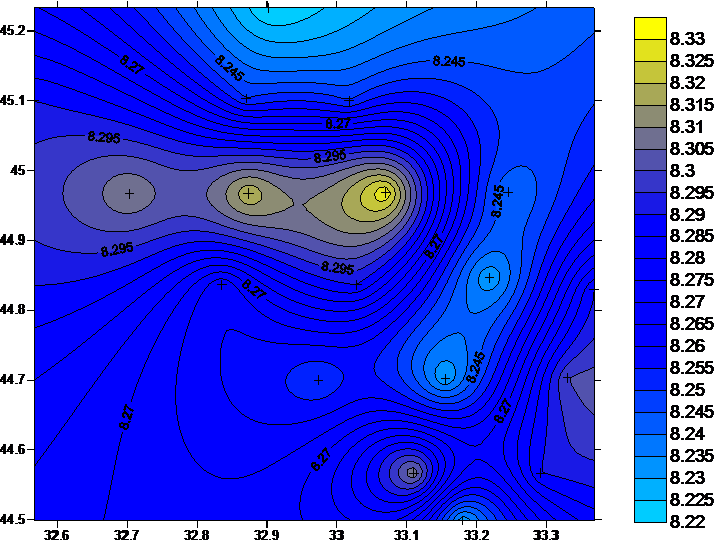Image resolution: width=715 pixels, height=544 pixels.
Task: Click the vertical 8.27 label on the lower-left side
Action: pos(127,417)
